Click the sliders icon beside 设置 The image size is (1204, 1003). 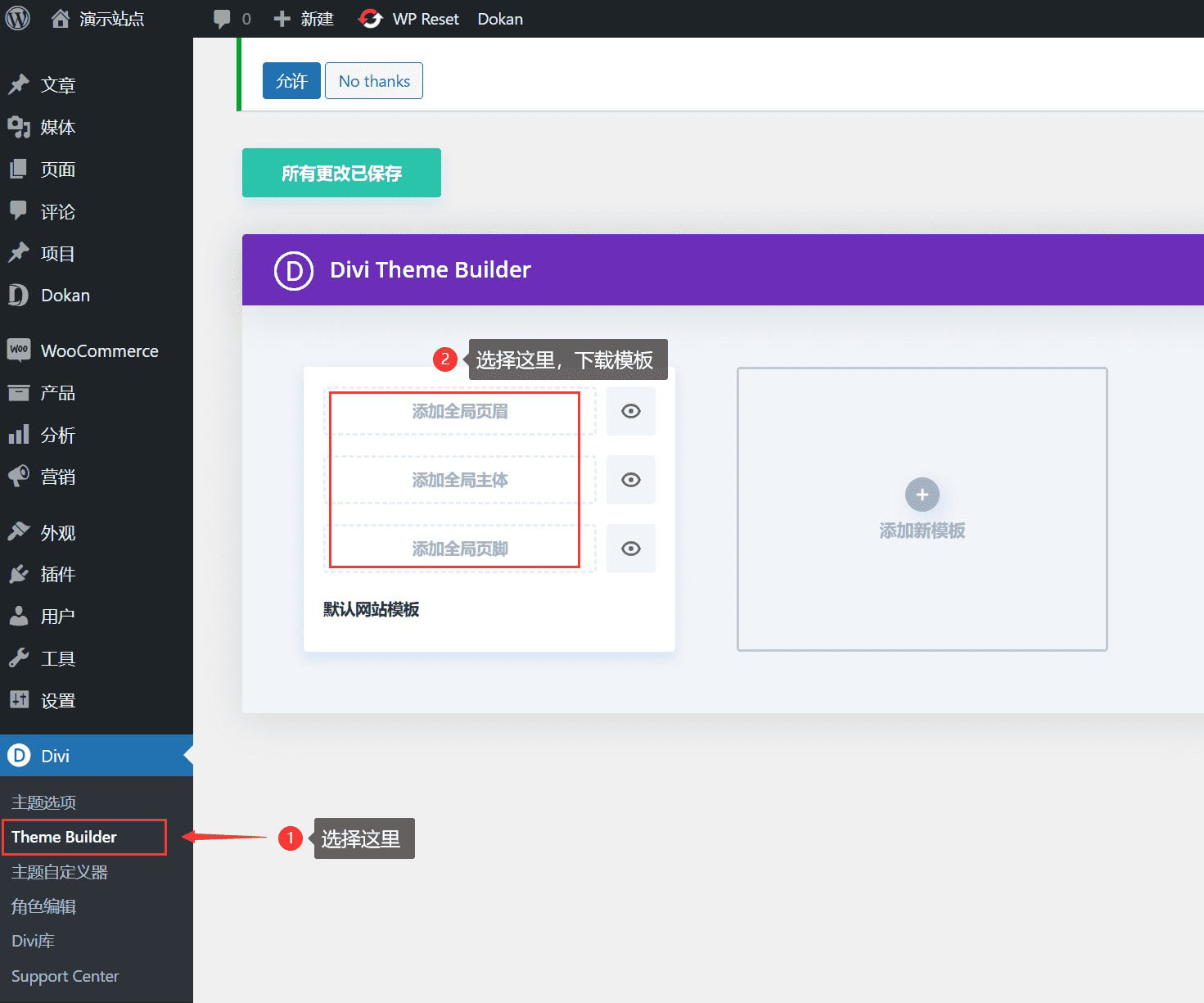pyautogui.click(x=19, y=700)
